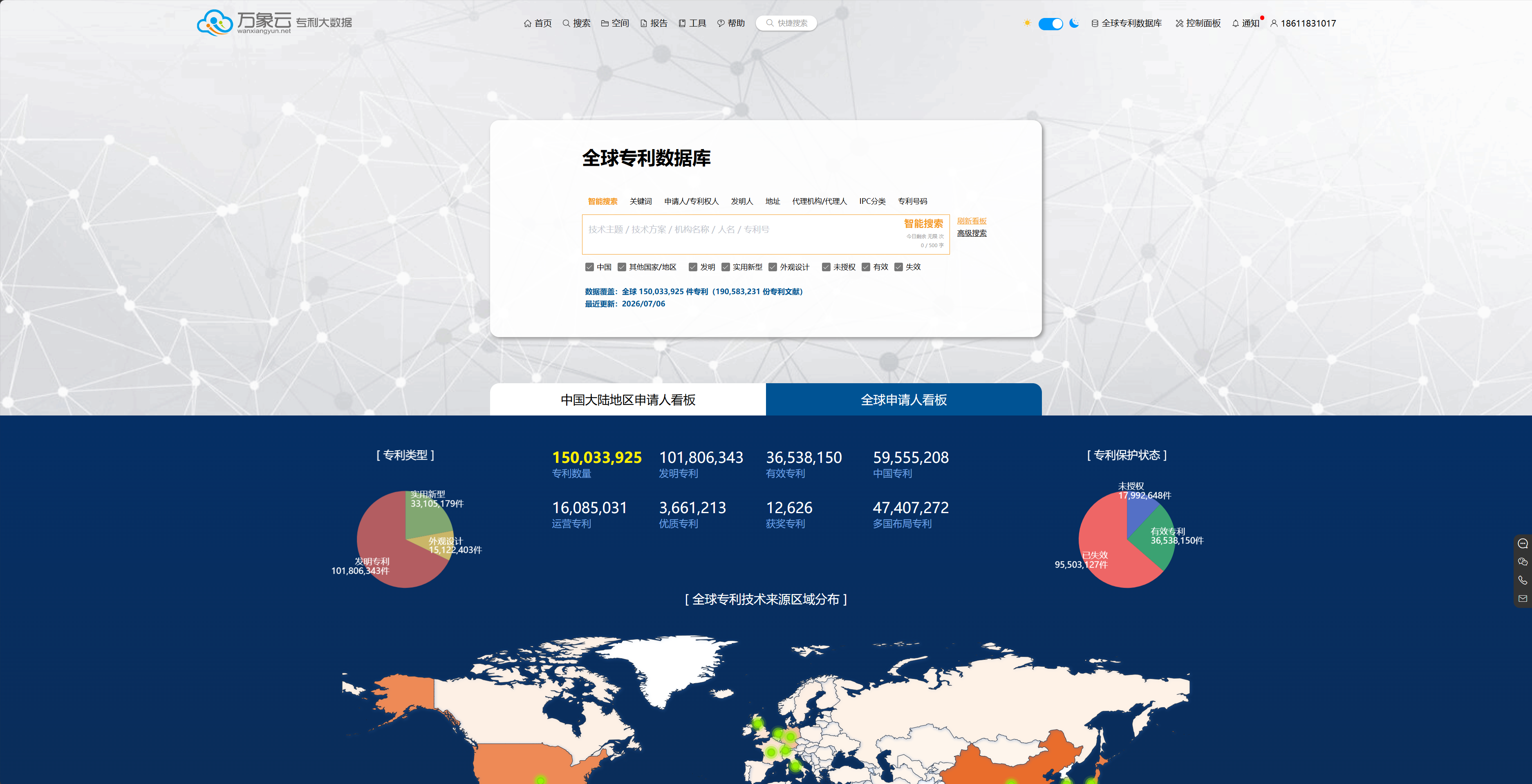Select the 专利号码 tab
The image size is (1532, 784).
point(912,201)
